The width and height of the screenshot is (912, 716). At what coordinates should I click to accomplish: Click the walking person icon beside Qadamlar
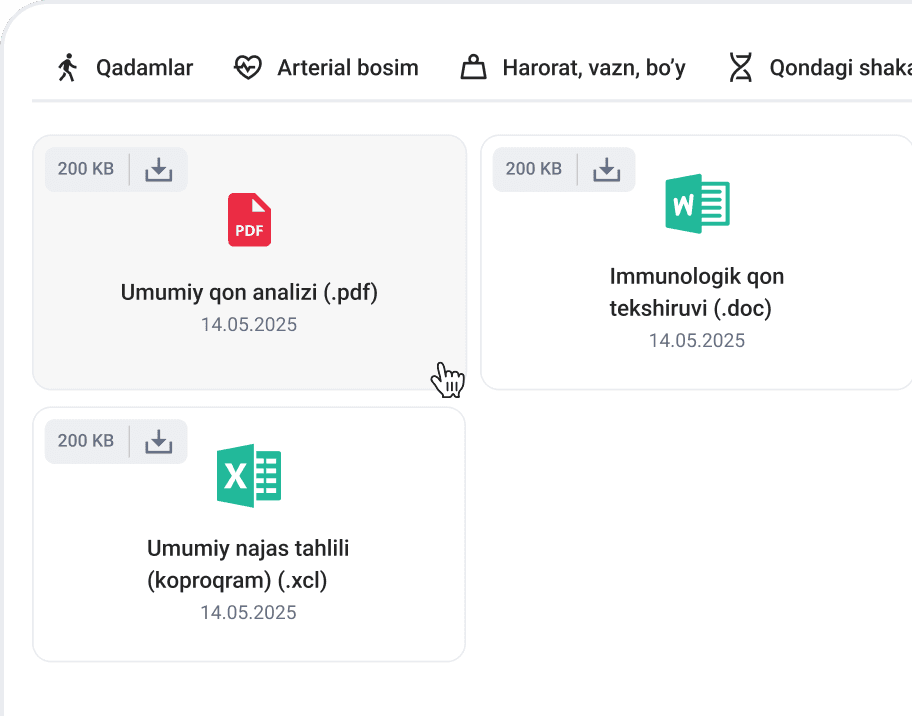coord(68,68)
